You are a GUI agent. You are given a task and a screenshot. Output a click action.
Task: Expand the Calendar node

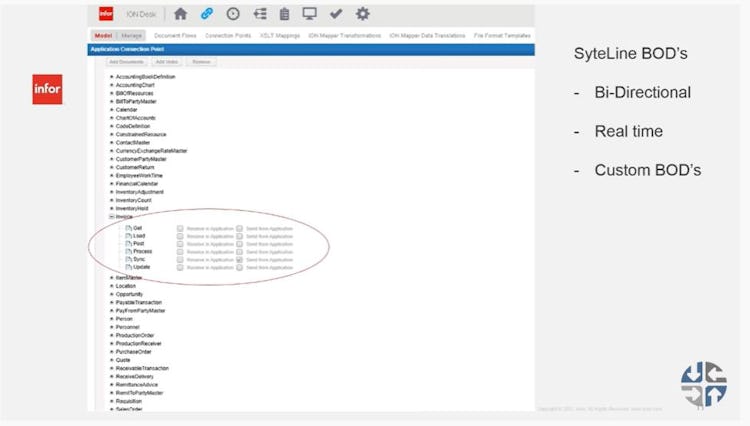tap(111, 109)
